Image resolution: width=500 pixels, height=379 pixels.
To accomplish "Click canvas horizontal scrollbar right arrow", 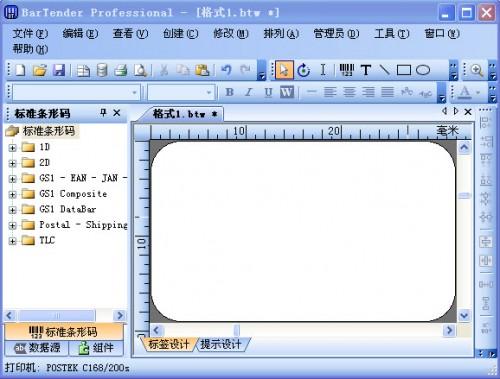I will pyautogui.click(x=449, y=330).
